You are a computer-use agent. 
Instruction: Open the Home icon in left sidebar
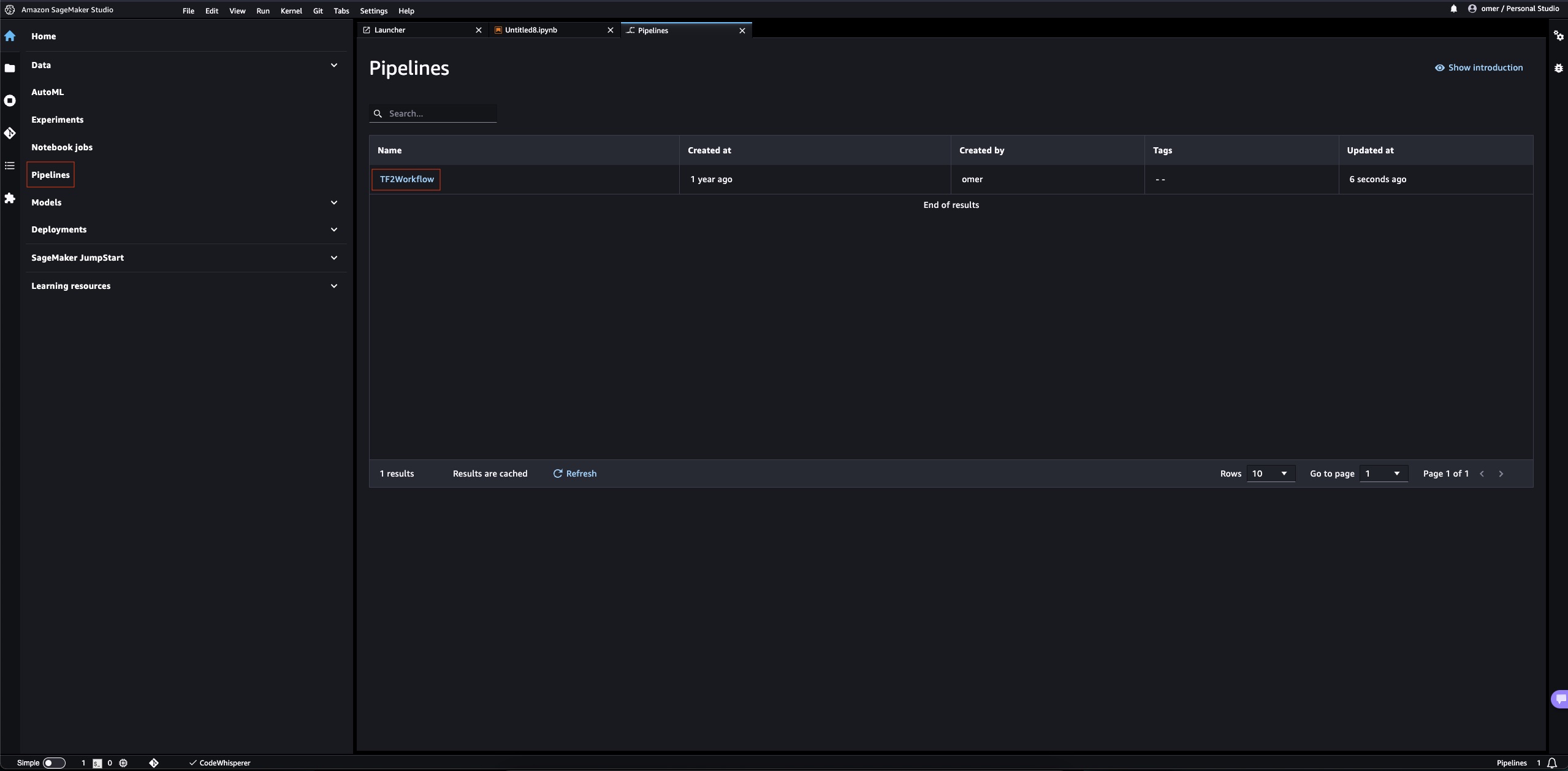click(x=10, y=36)
